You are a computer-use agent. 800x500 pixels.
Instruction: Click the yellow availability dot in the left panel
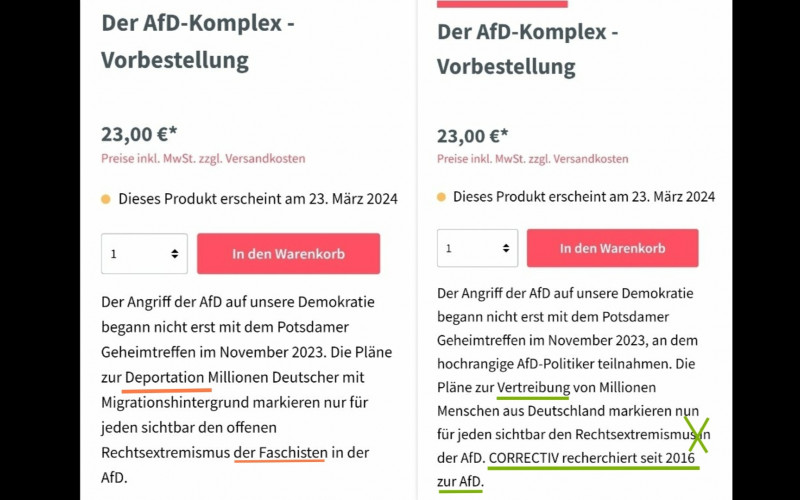click(106, 199)
